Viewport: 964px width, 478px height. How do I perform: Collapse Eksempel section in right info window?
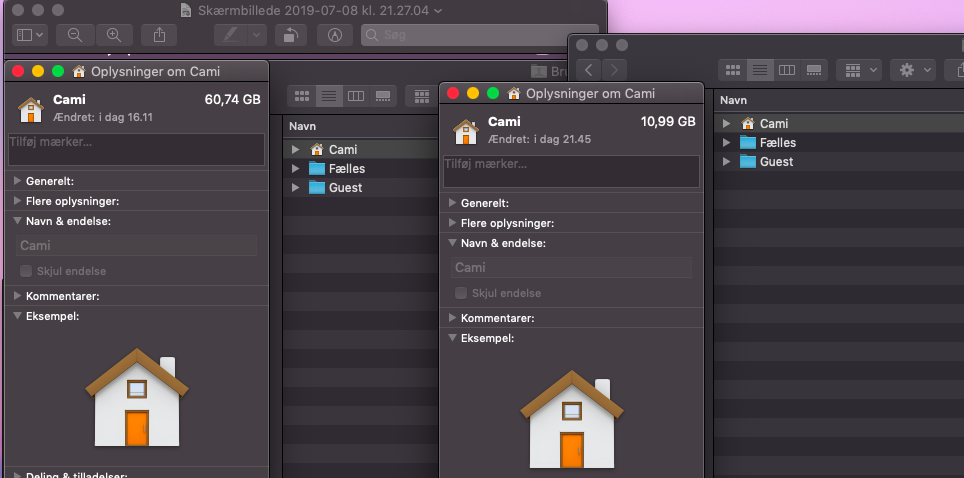point(452,338)
